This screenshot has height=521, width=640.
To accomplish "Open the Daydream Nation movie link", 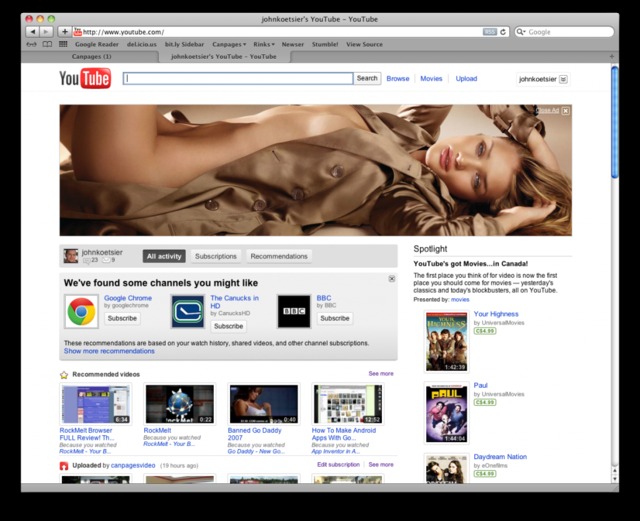I will coord(500,456).
